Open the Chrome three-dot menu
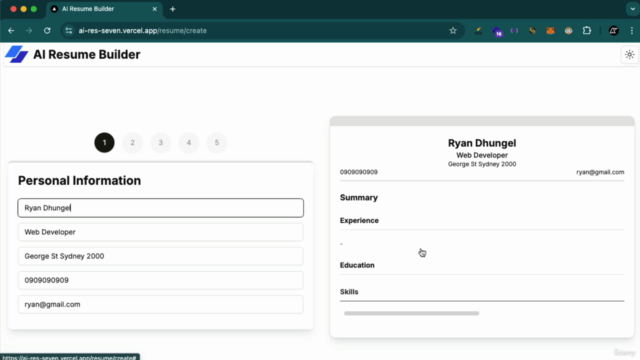This screenshot has height=360, width=640. [631, 31]
